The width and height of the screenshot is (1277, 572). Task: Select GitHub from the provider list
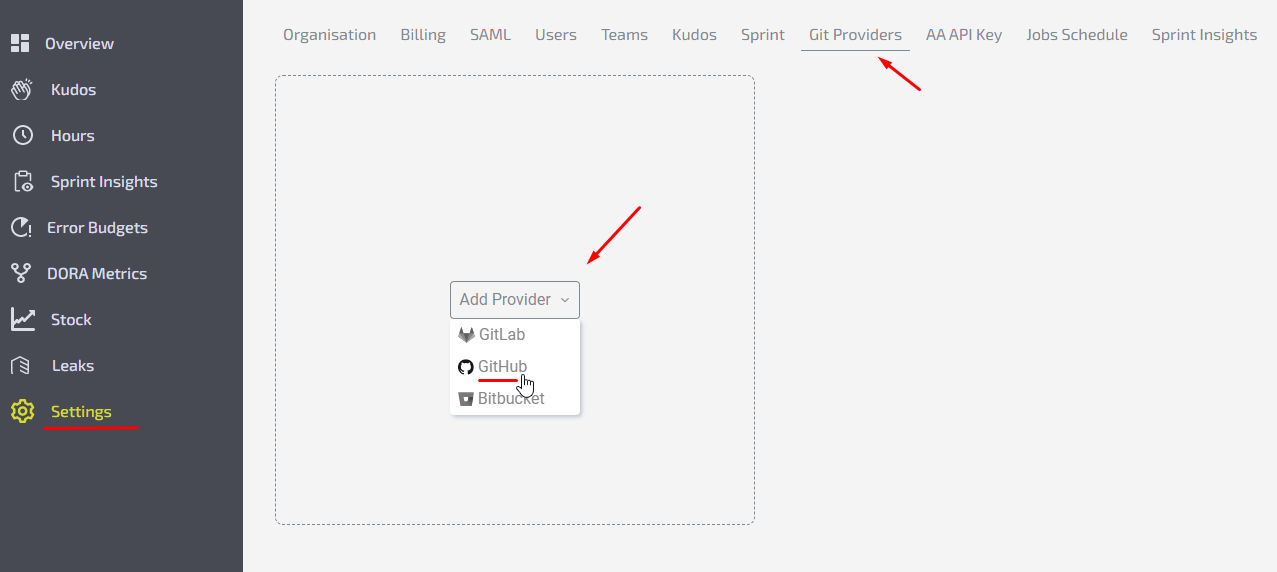coord(502,367)
